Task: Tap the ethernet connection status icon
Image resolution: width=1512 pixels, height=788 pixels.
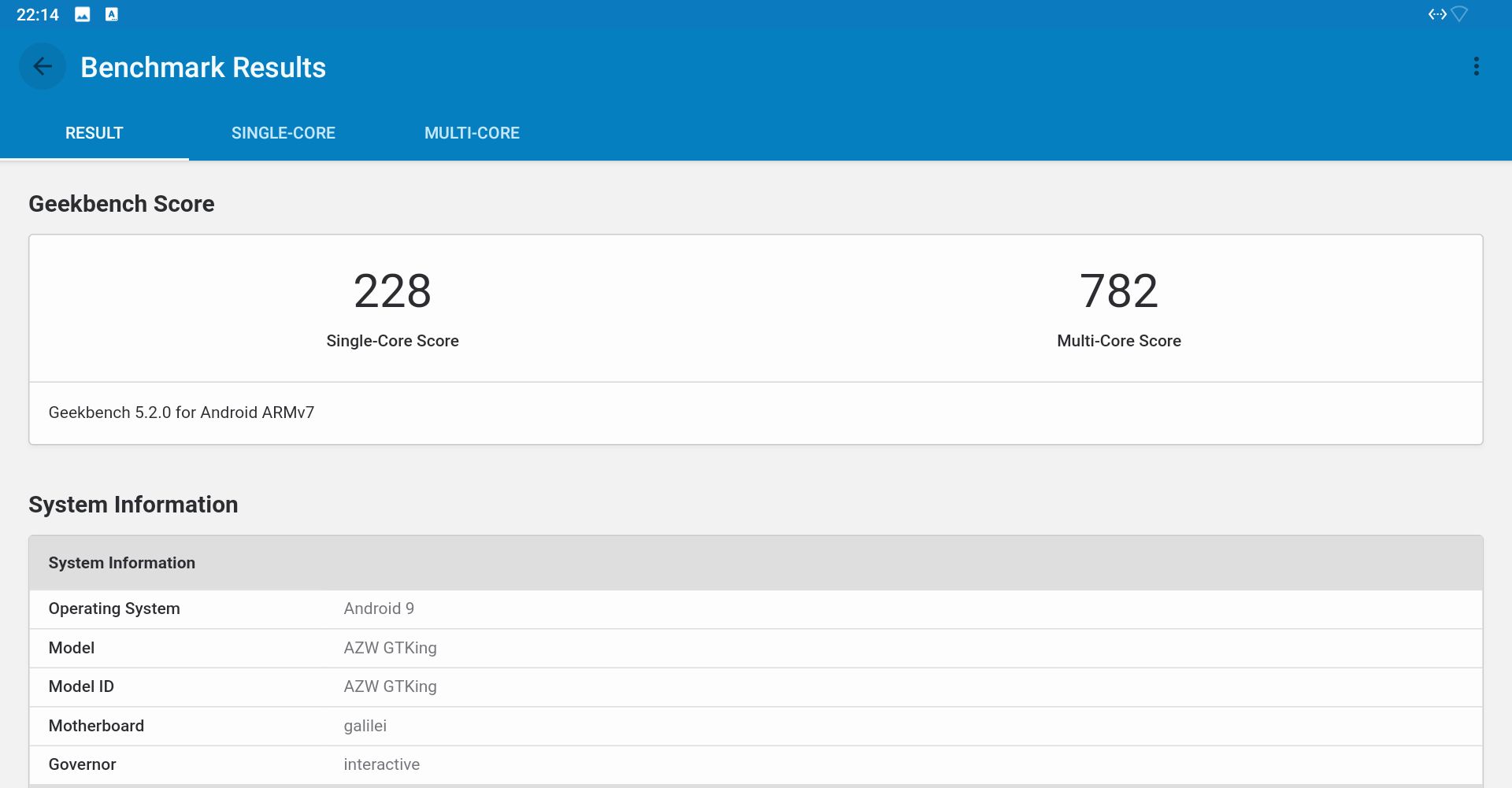Action: (x=1437, y=14)
